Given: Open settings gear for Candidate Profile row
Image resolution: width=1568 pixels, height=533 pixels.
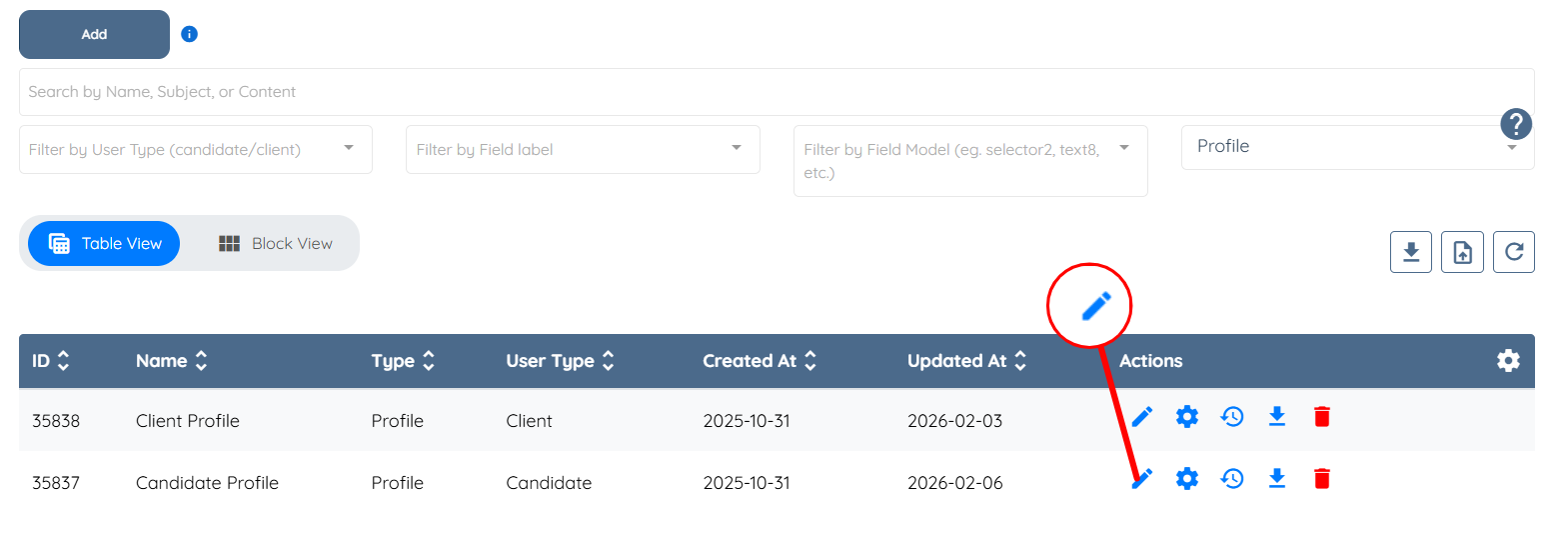Looking at the screenshot, I should pyautogui.click(x=1186, y=479).
